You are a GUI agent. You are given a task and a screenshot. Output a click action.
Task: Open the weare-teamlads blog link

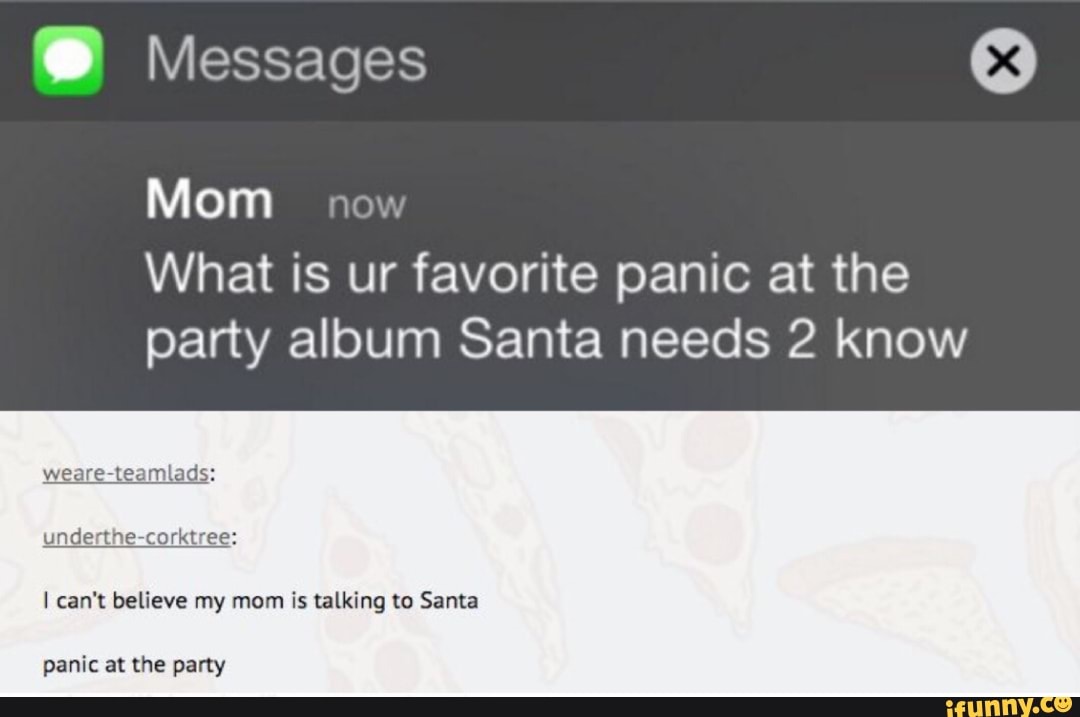tap(125, 474)
